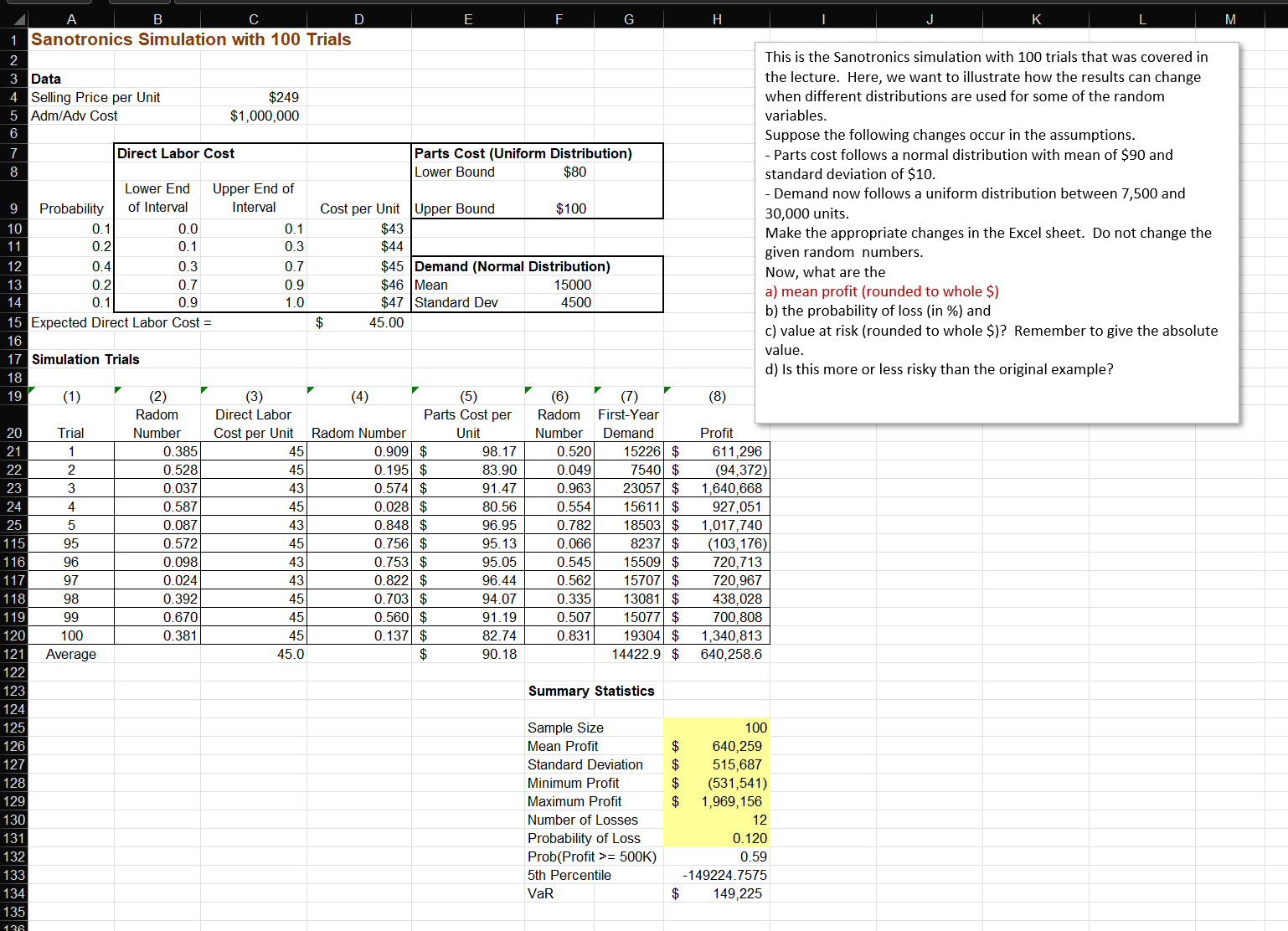Click row 1 number to select the title row
The image size is (1288, 931).
[13, 39]
